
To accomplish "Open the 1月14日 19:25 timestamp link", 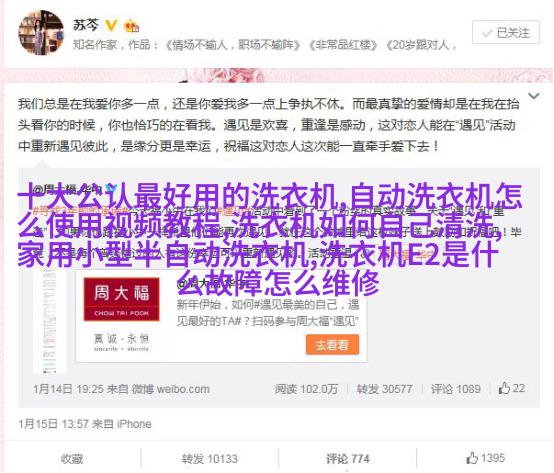I will (68, 389).
